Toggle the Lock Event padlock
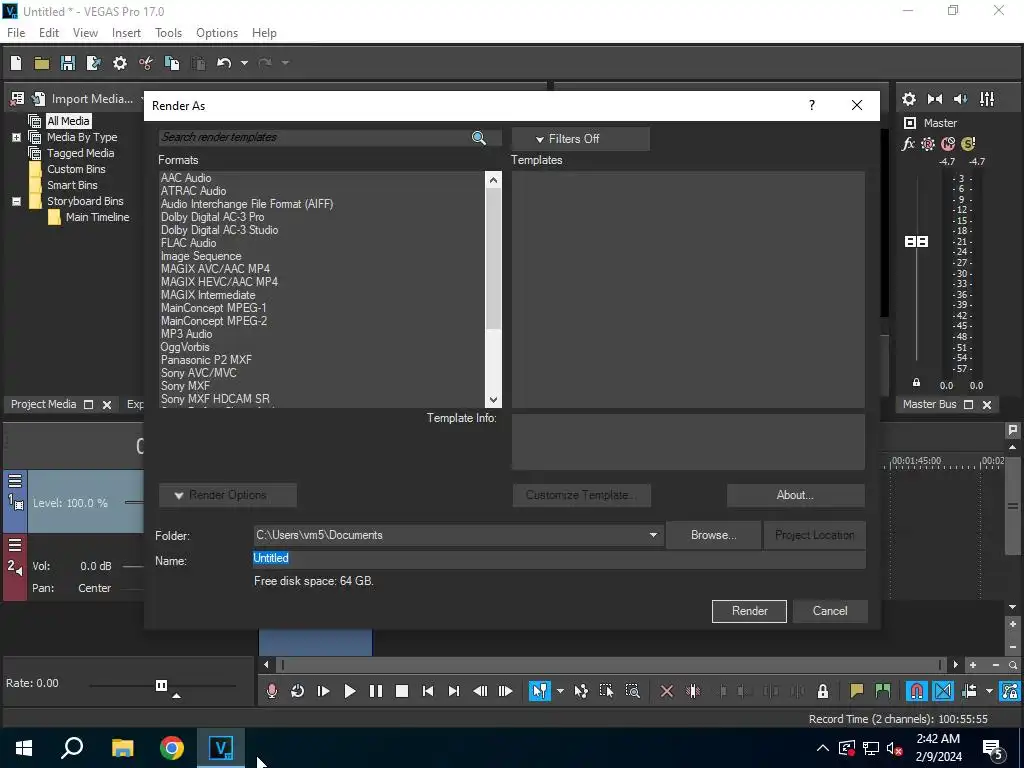Image resolution: width=1024 pixels, height=768 pixels. coord(823,691)
